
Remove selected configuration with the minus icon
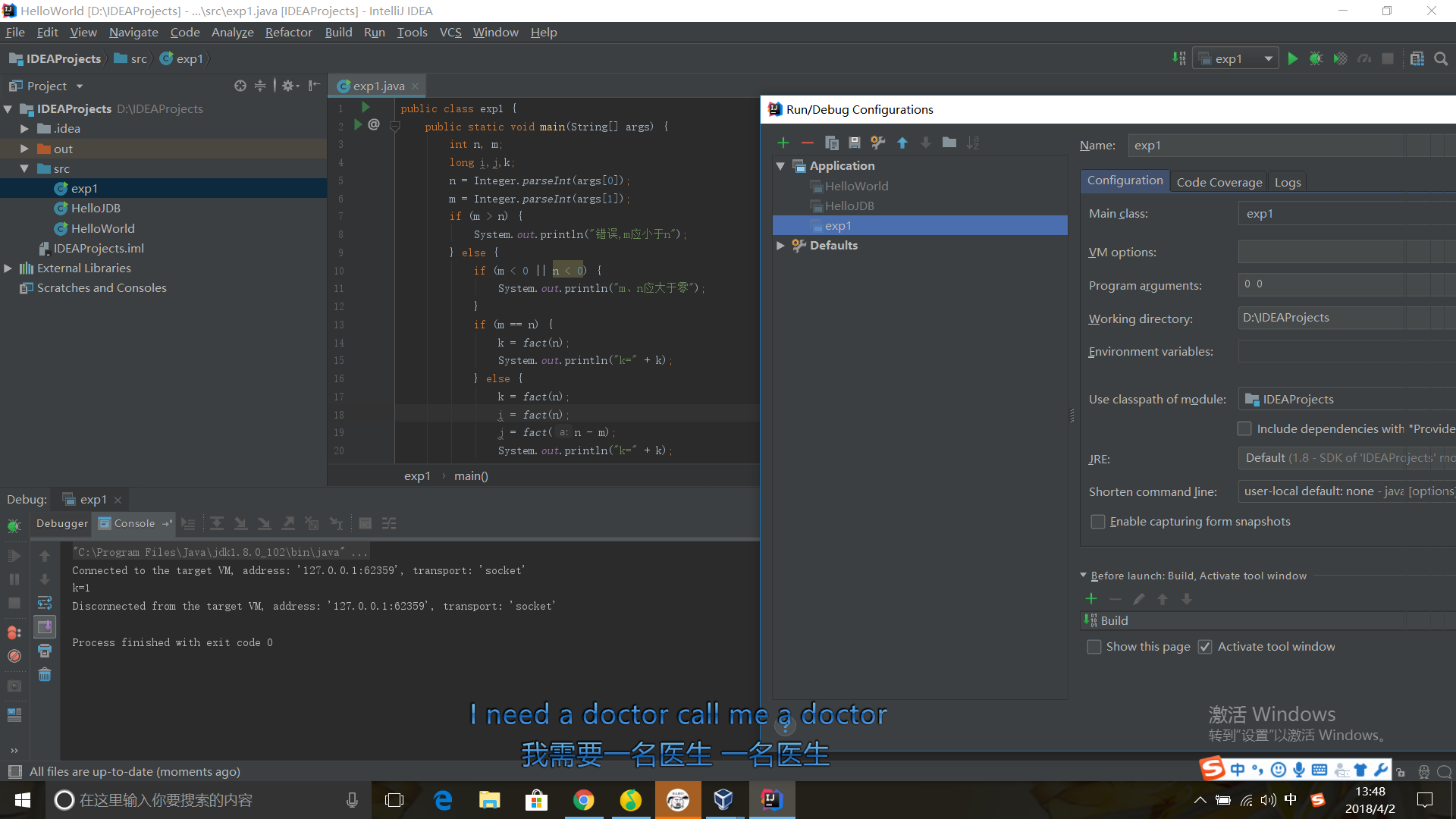pos(807,143)
